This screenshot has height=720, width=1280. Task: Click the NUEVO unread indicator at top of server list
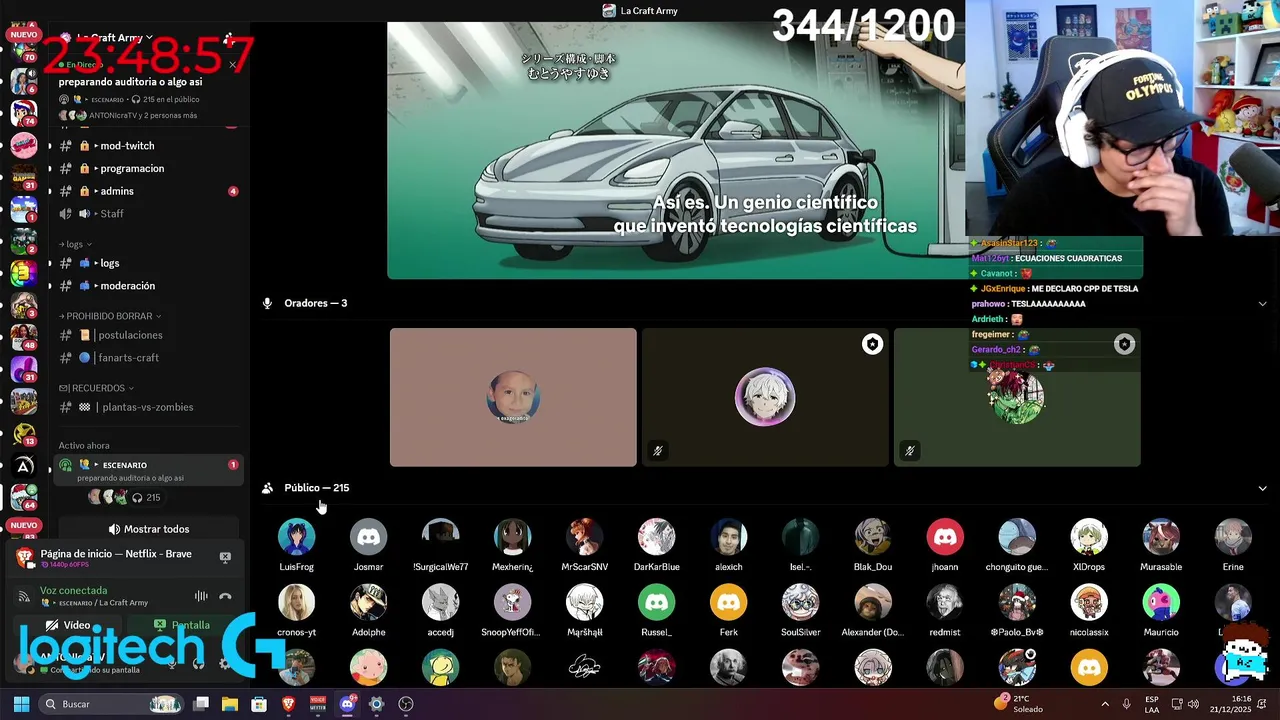click(23, 34)
